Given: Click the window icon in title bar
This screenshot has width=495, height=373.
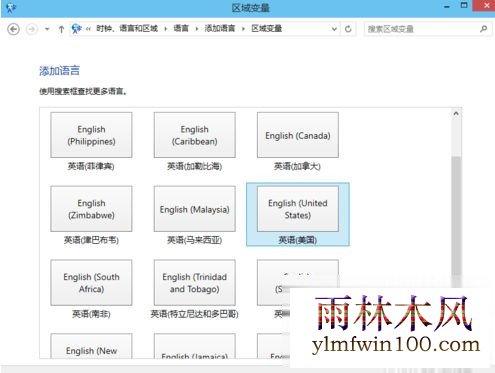Looking at the screenshot, I should tap(11, 7).
